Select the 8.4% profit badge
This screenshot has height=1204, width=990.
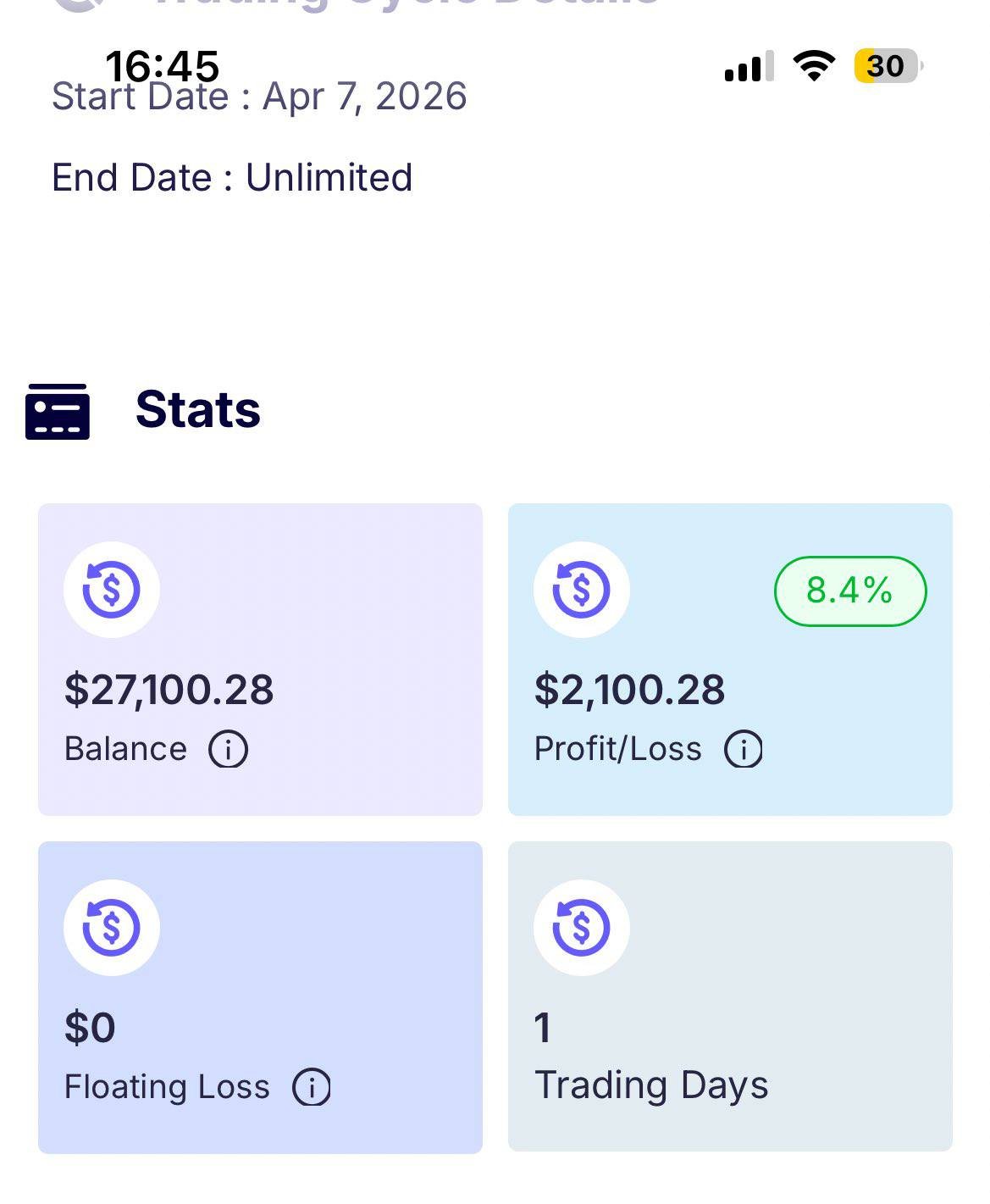pos(850,591)
